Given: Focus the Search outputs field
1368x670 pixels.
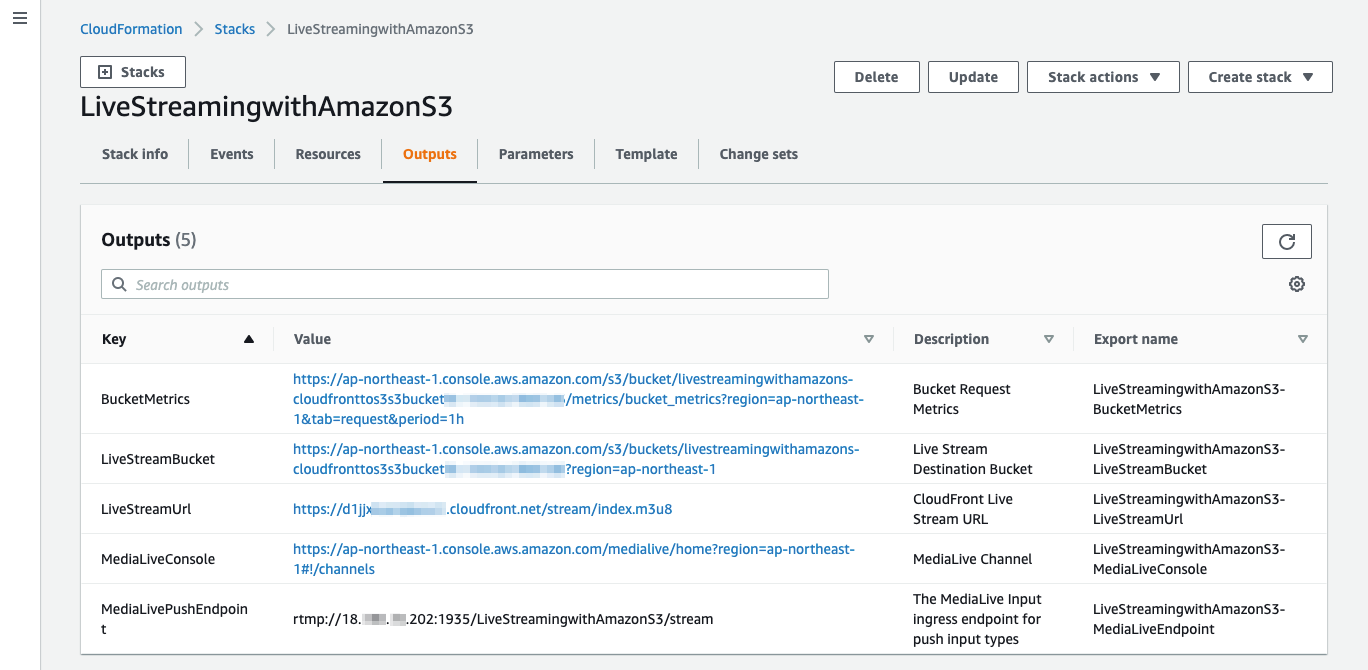Looking at the screenshot, I should (465, 285).
